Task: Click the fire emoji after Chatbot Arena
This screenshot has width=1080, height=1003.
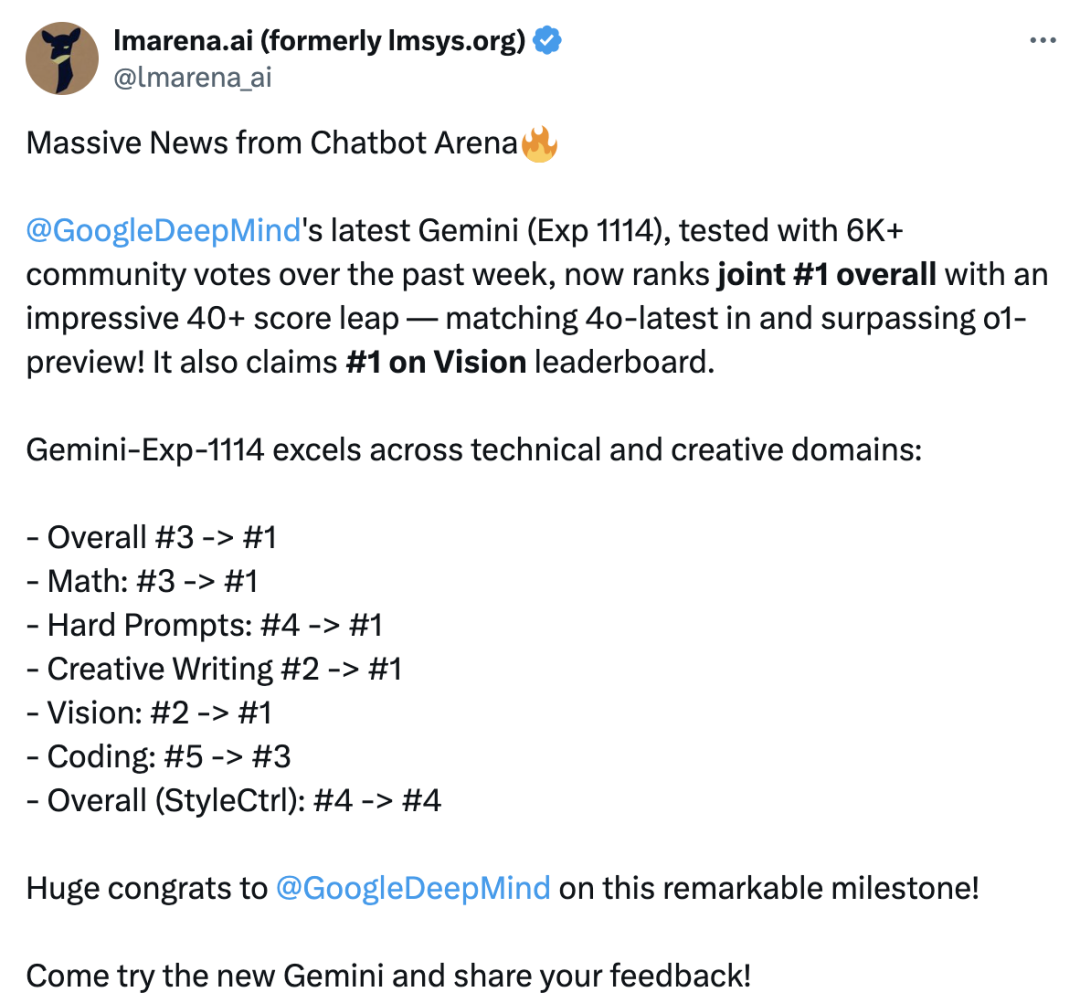Action: pos(539,143)
